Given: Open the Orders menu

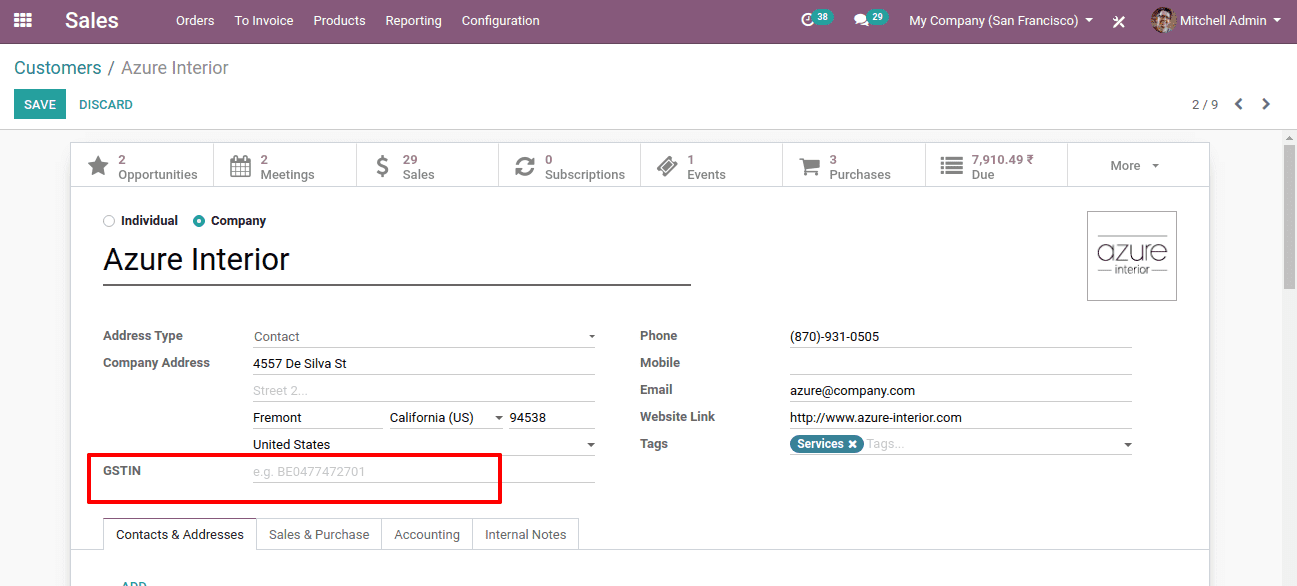Looking at the screenshot, I should (x=195, y=20).
